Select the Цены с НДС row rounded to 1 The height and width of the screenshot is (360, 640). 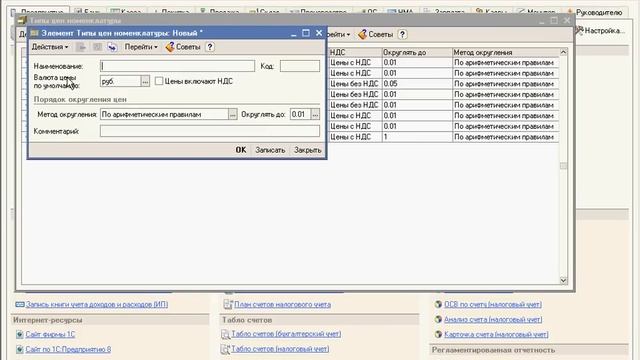443,137
